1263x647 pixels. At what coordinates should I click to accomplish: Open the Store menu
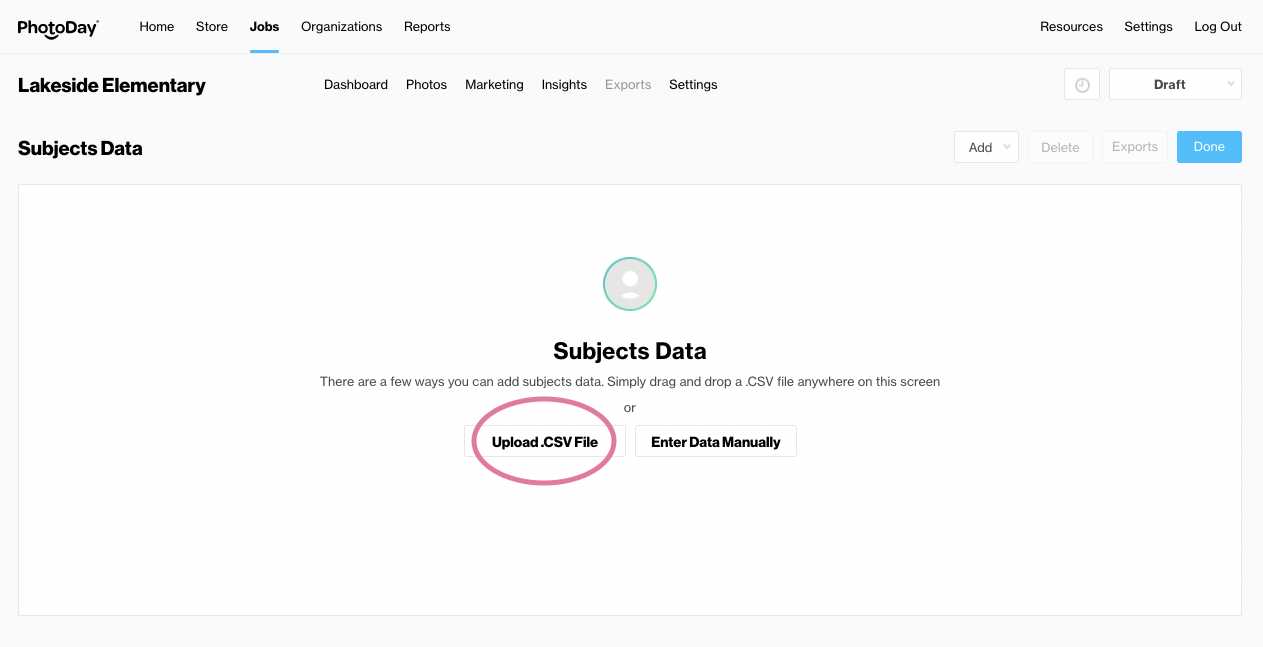click(x=212, y=27)
